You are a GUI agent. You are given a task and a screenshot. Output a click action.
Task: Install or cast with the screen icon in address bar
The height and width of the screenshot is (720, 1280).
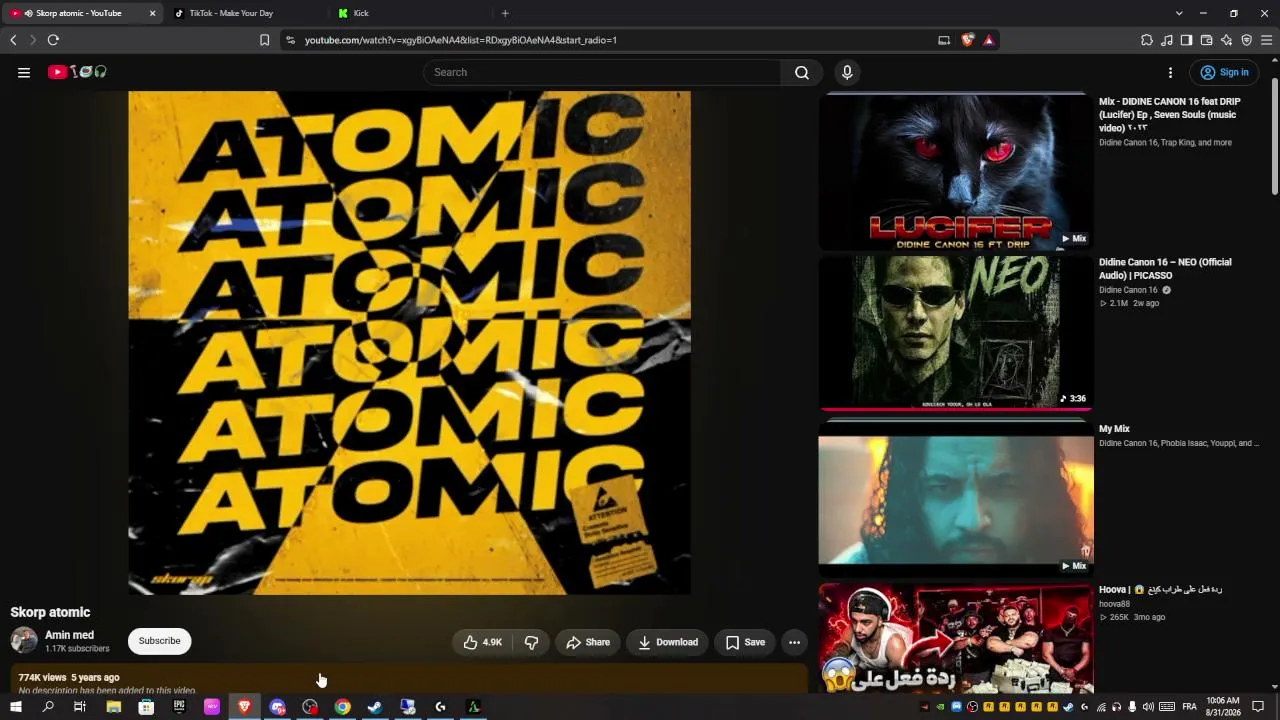(944, 40)
